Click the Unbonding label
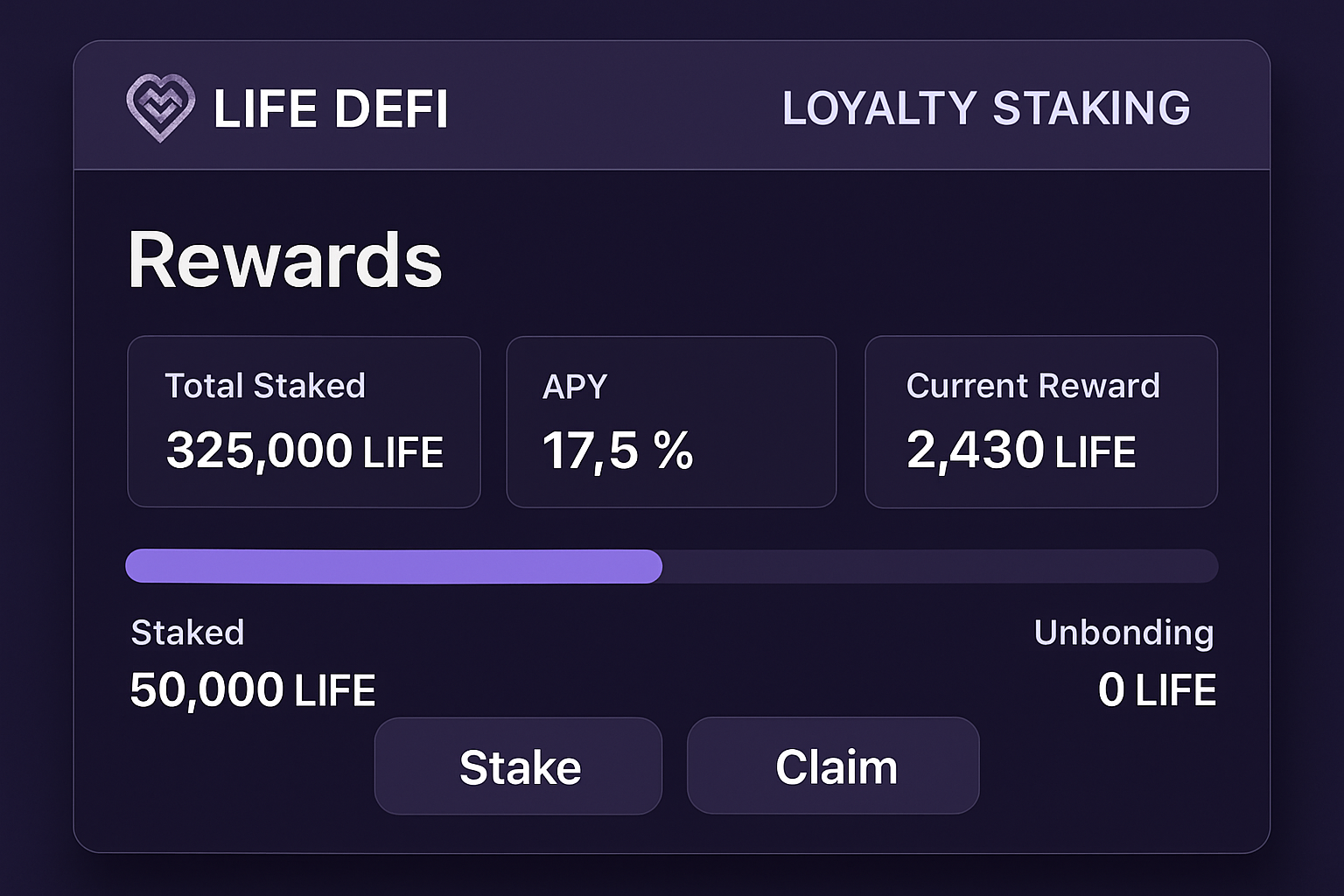 point(1123,632)
